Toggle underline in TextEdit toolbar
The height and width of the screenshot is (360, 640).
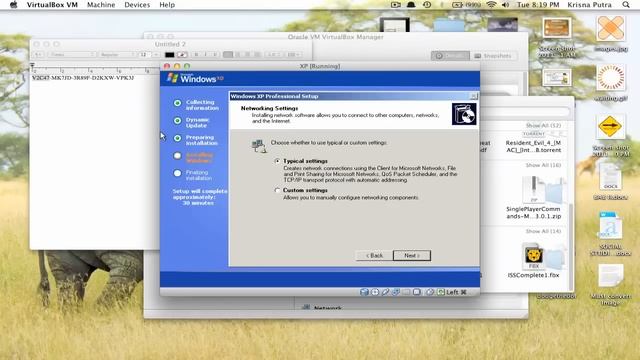tap(215, 55)
